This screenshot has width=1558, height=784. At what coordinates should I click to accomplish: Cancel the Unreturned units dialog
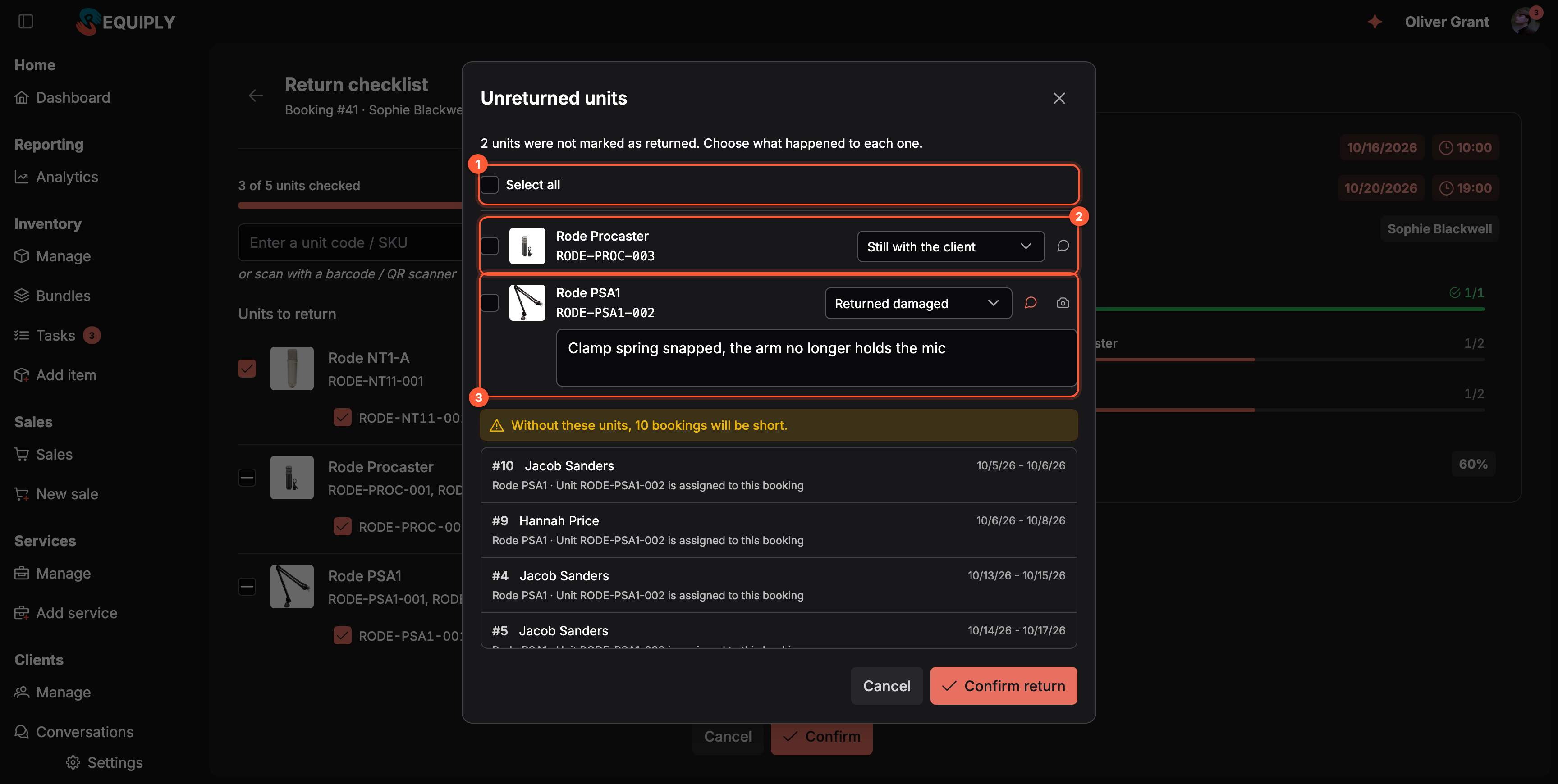[887, 685]
